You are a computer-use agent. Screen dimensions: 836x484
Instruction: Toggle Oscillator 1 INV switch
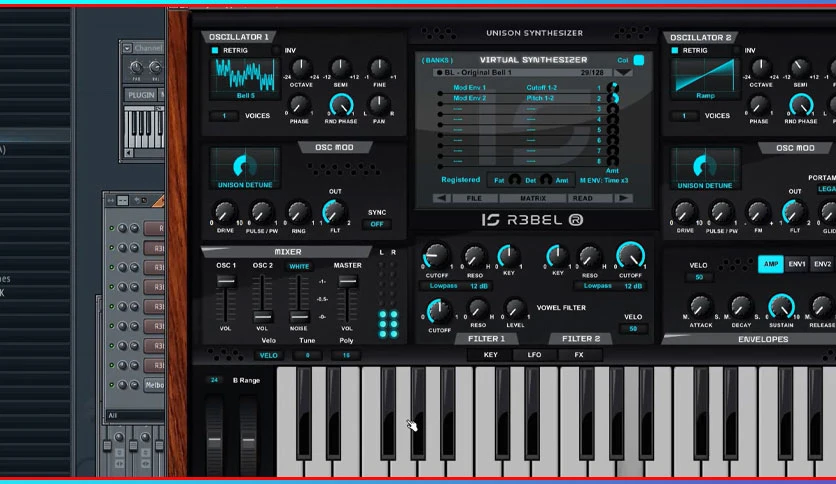point(276,51)
